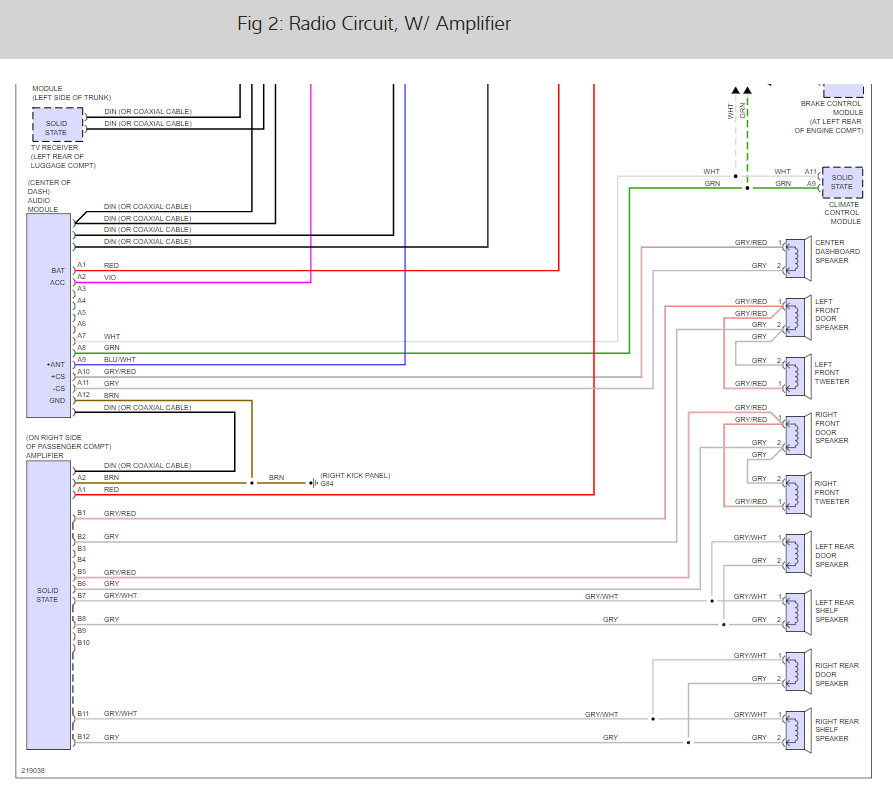Click the BAT terminal label
893x792 pixels.
click(x=58, y=270)
